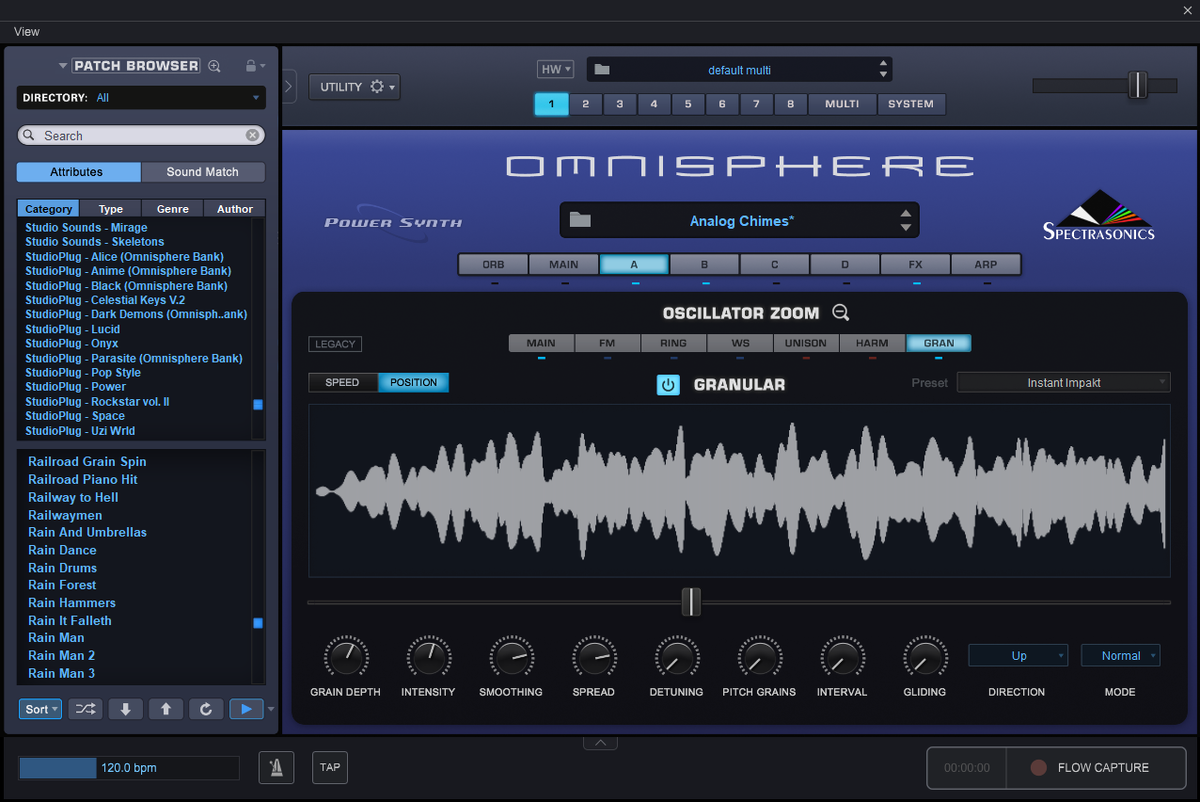Open the Direction dropdown showing Up

coord(1018,656)
